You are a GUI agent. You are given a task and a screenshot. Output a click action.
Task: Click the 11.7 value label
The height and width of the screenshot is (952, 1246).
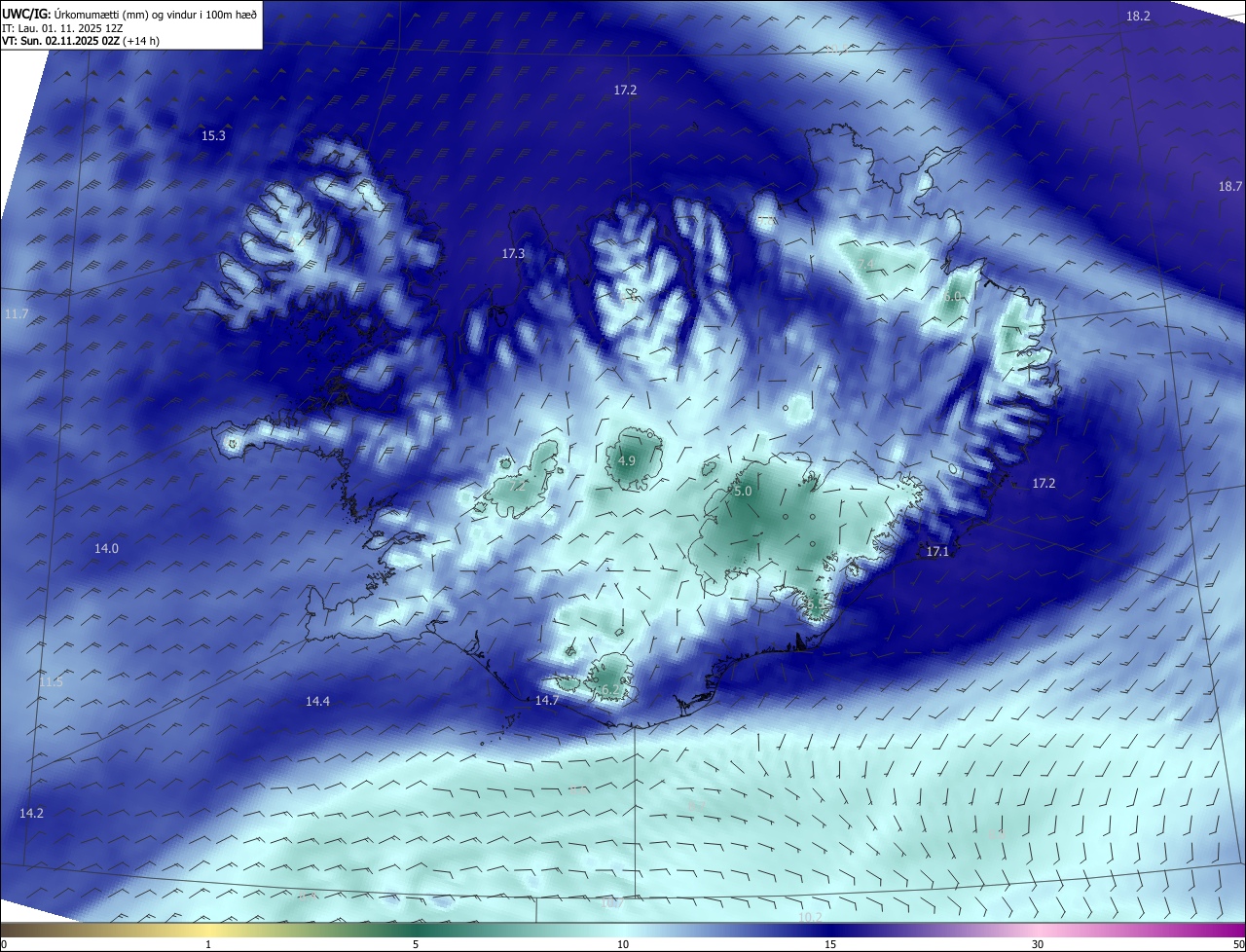point(17,314)
